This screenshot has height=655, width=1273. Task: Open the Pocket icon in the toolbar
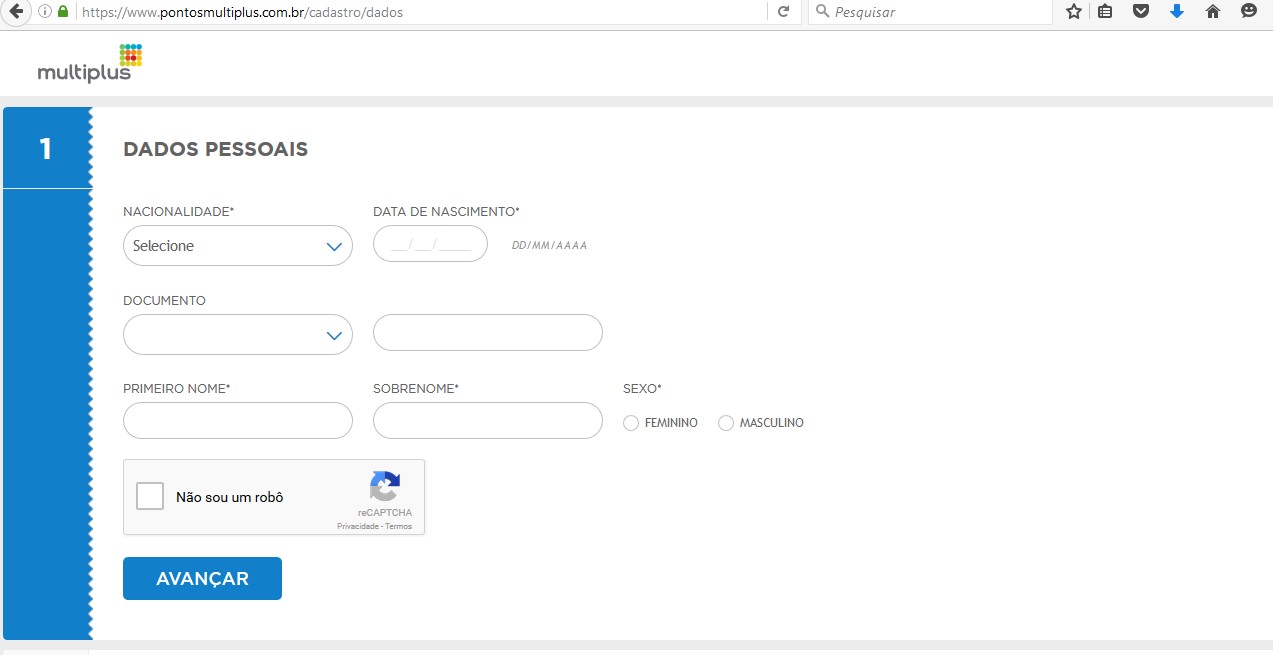[x=1141, y=12]
